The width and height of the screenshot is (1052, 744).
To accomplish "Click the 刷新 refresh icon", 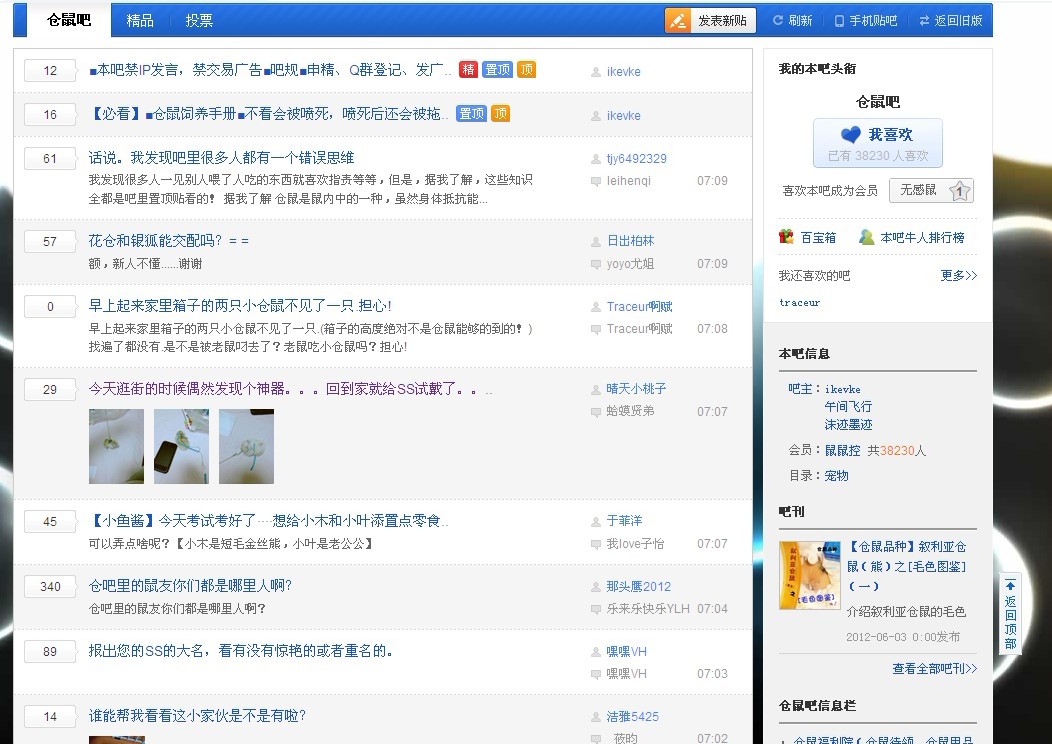I will pyautogui.click(x=778, y=21).
